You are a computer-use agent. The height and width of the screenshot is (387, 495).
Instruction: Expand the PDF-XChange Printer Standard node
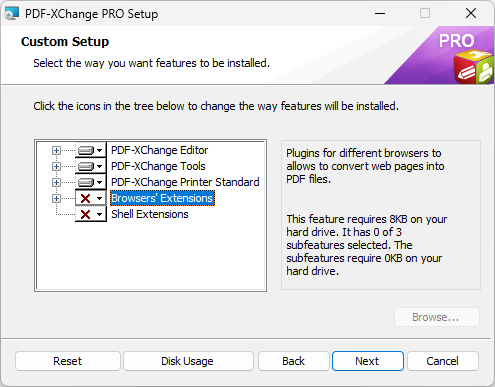[56, 182]
